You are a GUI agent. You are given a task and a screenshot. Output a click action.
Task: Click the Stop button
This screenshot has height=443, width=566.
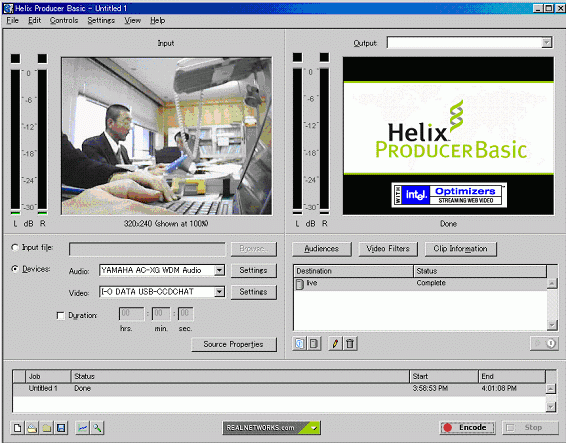point(530,427)
